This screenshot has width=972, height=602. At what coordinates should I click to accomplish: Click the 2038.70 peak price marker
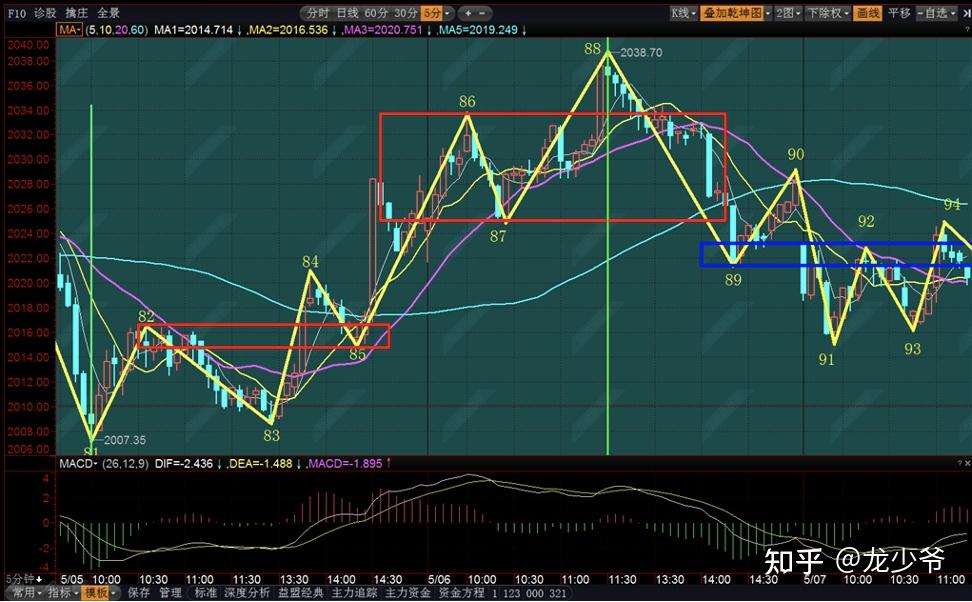point(642,51)
